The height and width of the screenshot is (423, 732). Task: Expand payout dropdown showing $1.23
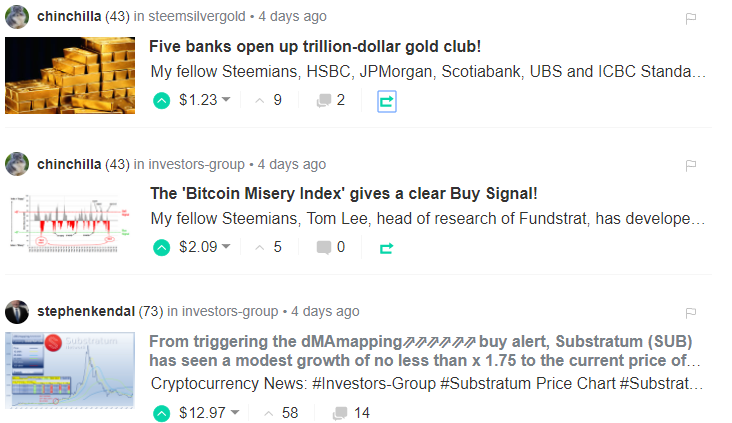pyautogui.click(x=225, y=100)
